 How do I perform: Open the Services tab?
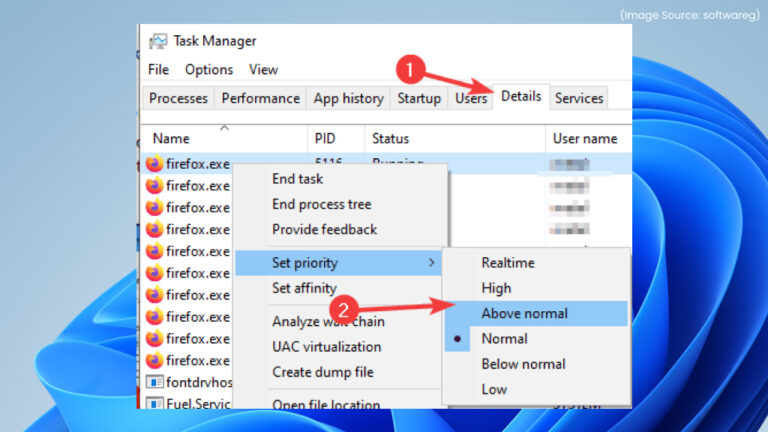[579, 98]
